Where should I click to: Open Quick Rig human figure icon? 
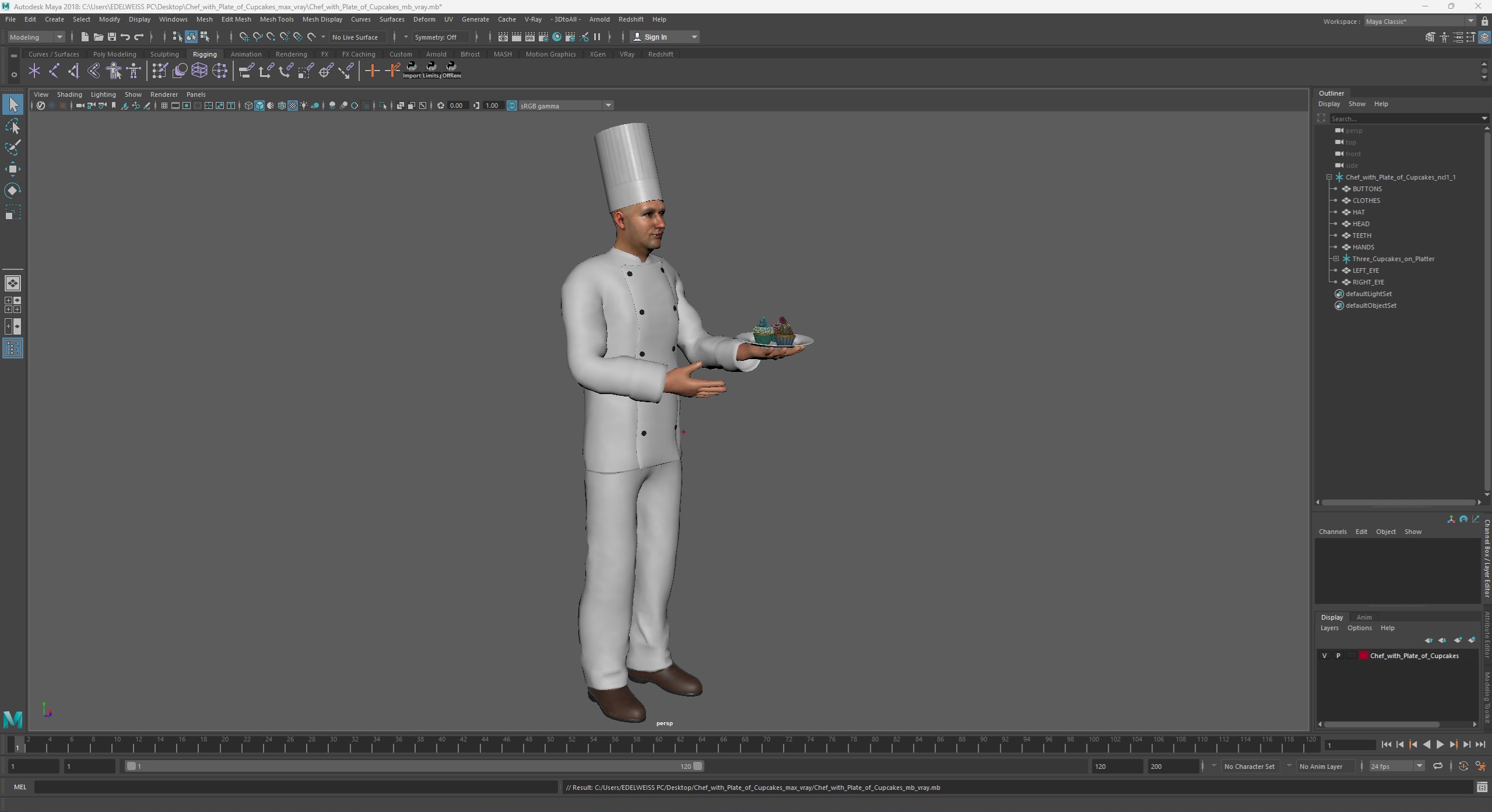tap(114, 71)
